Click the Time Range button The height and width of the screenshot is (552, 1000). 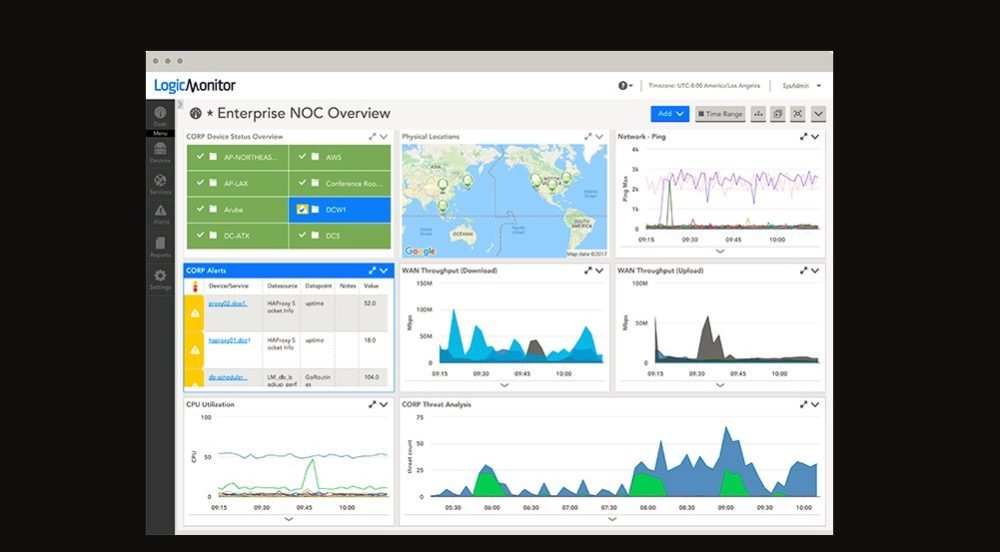(x=720, y=114)
